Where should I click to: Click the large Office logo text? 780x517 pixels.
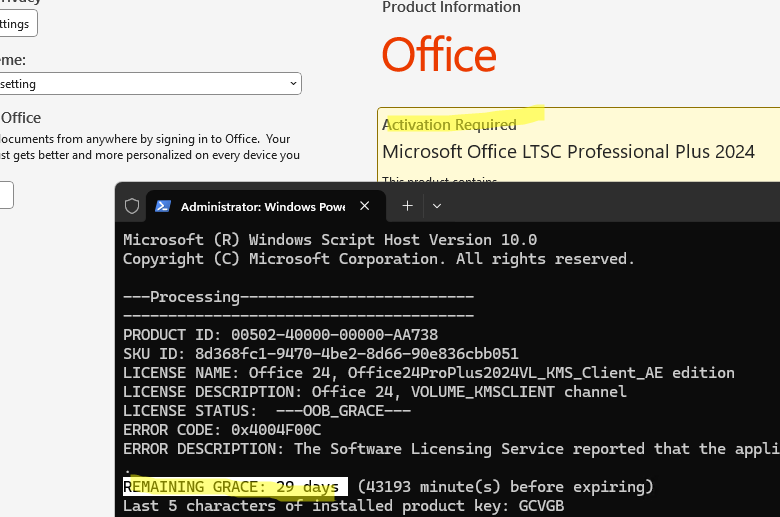(439, 57)
